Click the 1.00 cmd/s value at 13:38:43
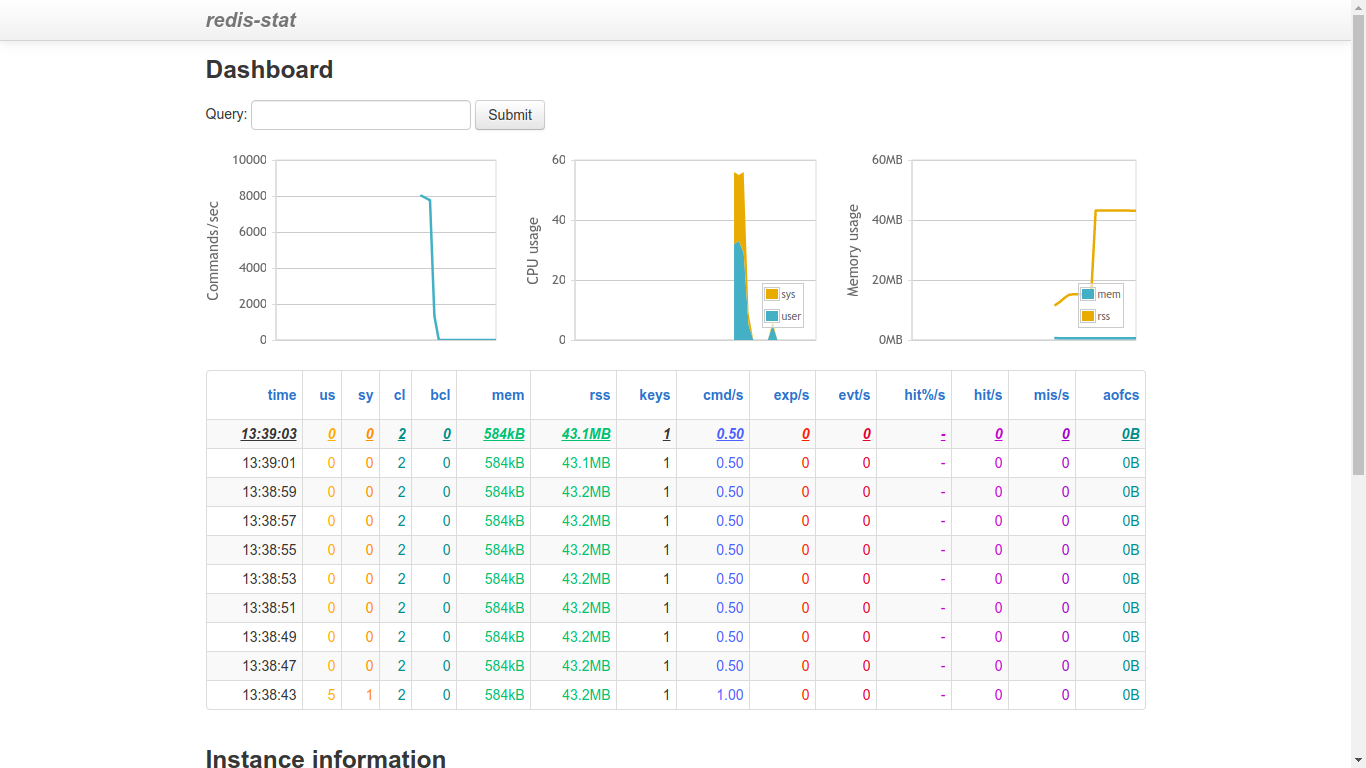The width and height of the screenshot is (1366, 768). coord(730,695)
